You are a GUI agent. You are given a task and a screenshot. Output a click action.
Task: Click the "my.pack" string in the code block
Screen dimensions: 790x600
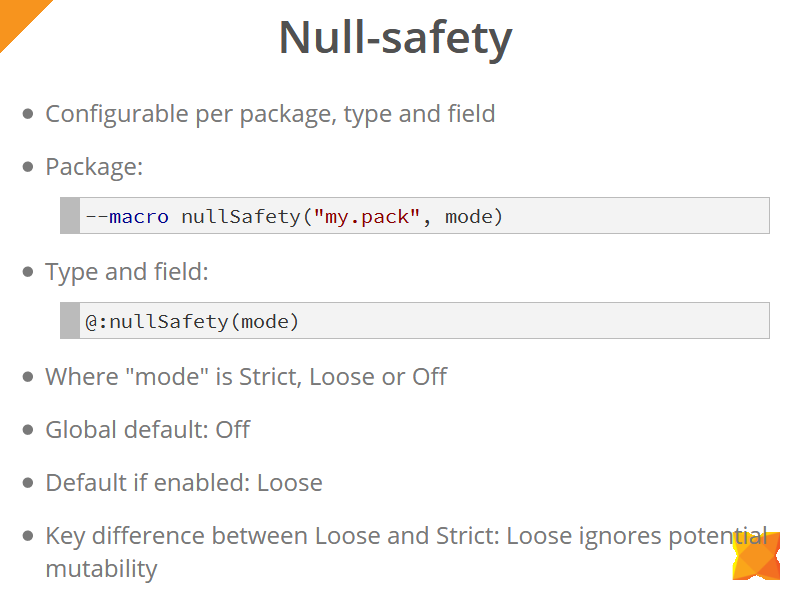[366, 216]
